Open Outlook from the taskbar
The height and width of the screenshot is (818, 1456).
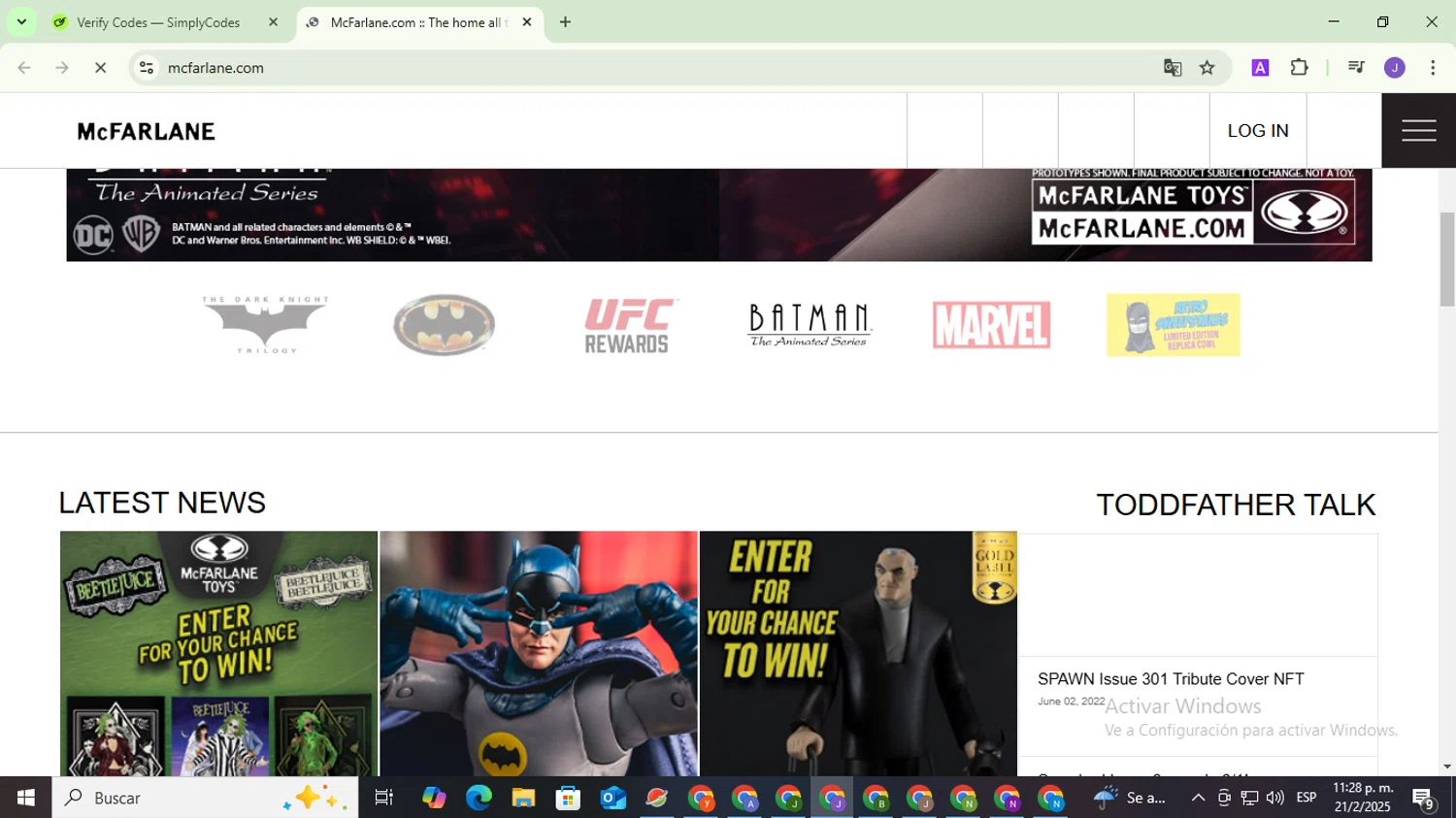[612, 798]
